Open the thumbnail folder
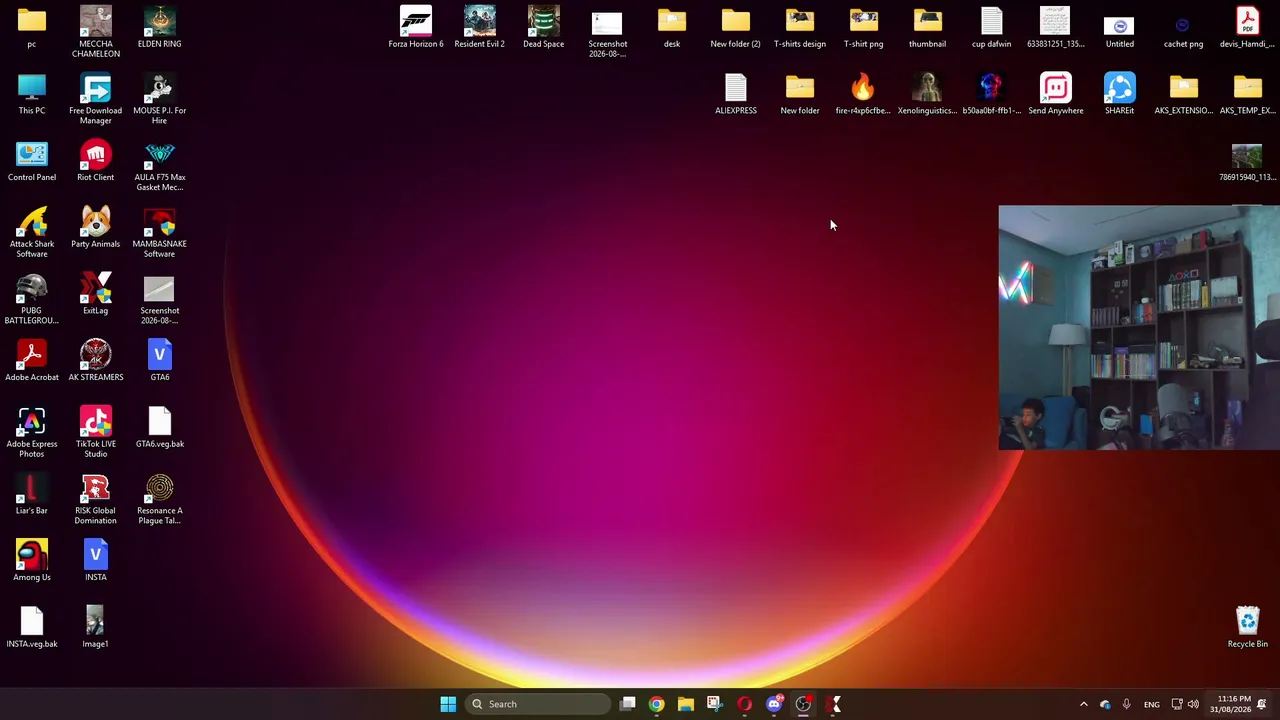This screenshot has width=1280, height=720. coord(928,28)
